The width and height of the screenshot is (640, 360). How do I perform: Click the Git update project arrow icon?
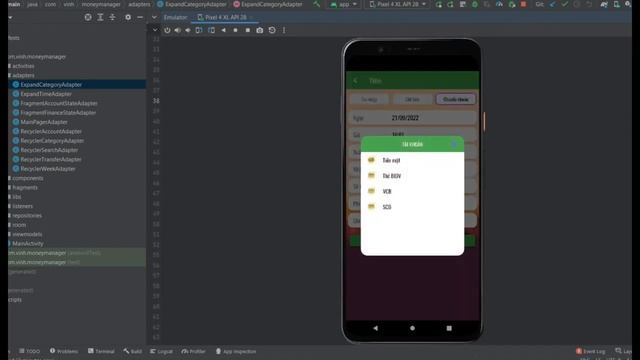[x=553, y=4]
